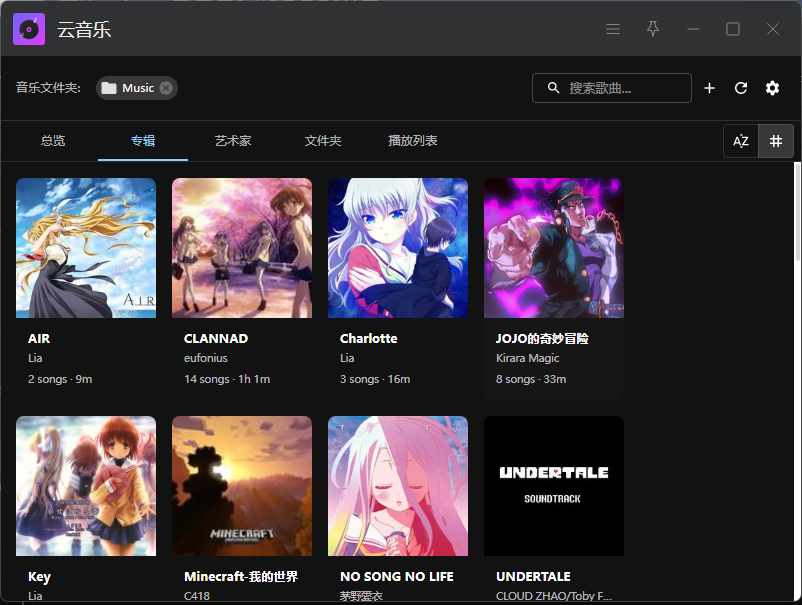Click '2 songs · 9m' text
This screenshot has height=605, width=802.
tap(60, 379)
